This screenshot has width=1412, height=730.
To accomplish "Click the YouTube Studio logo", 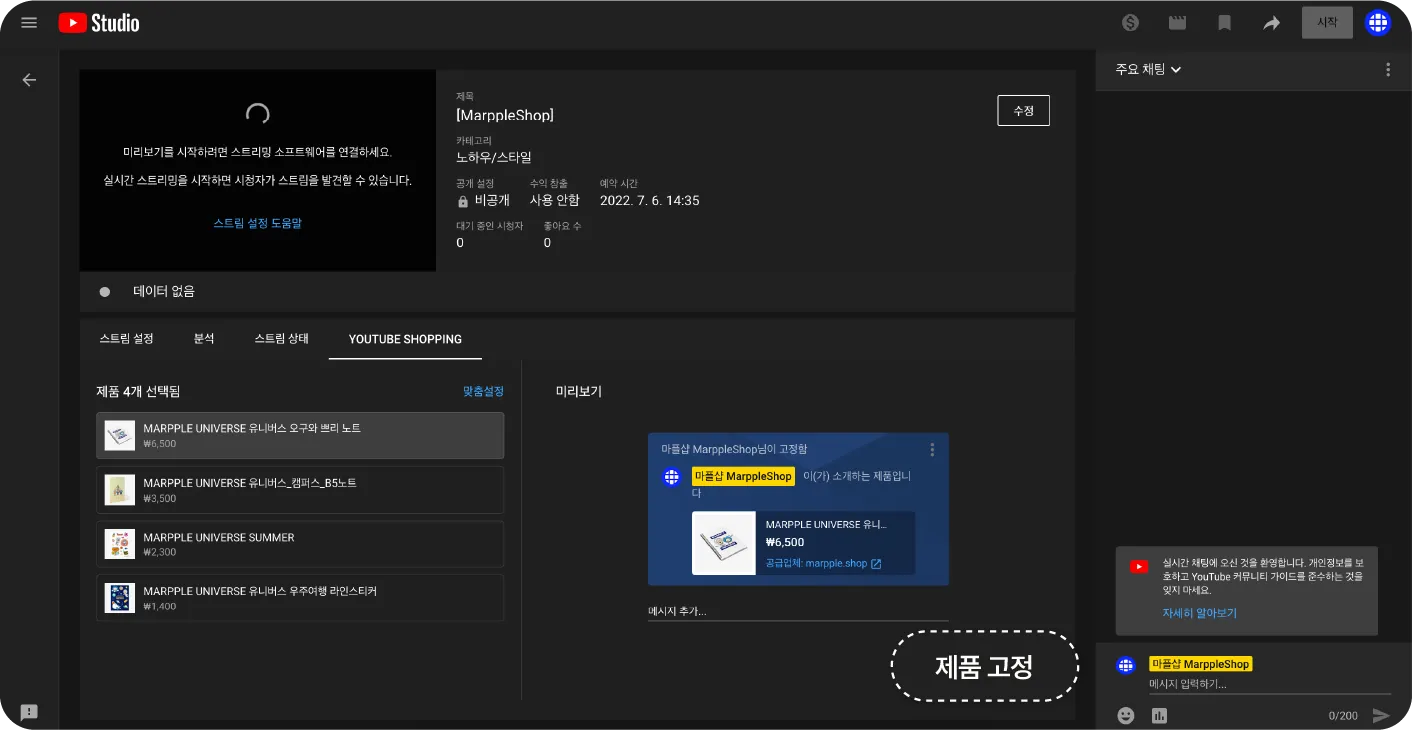I will (99, 23).
